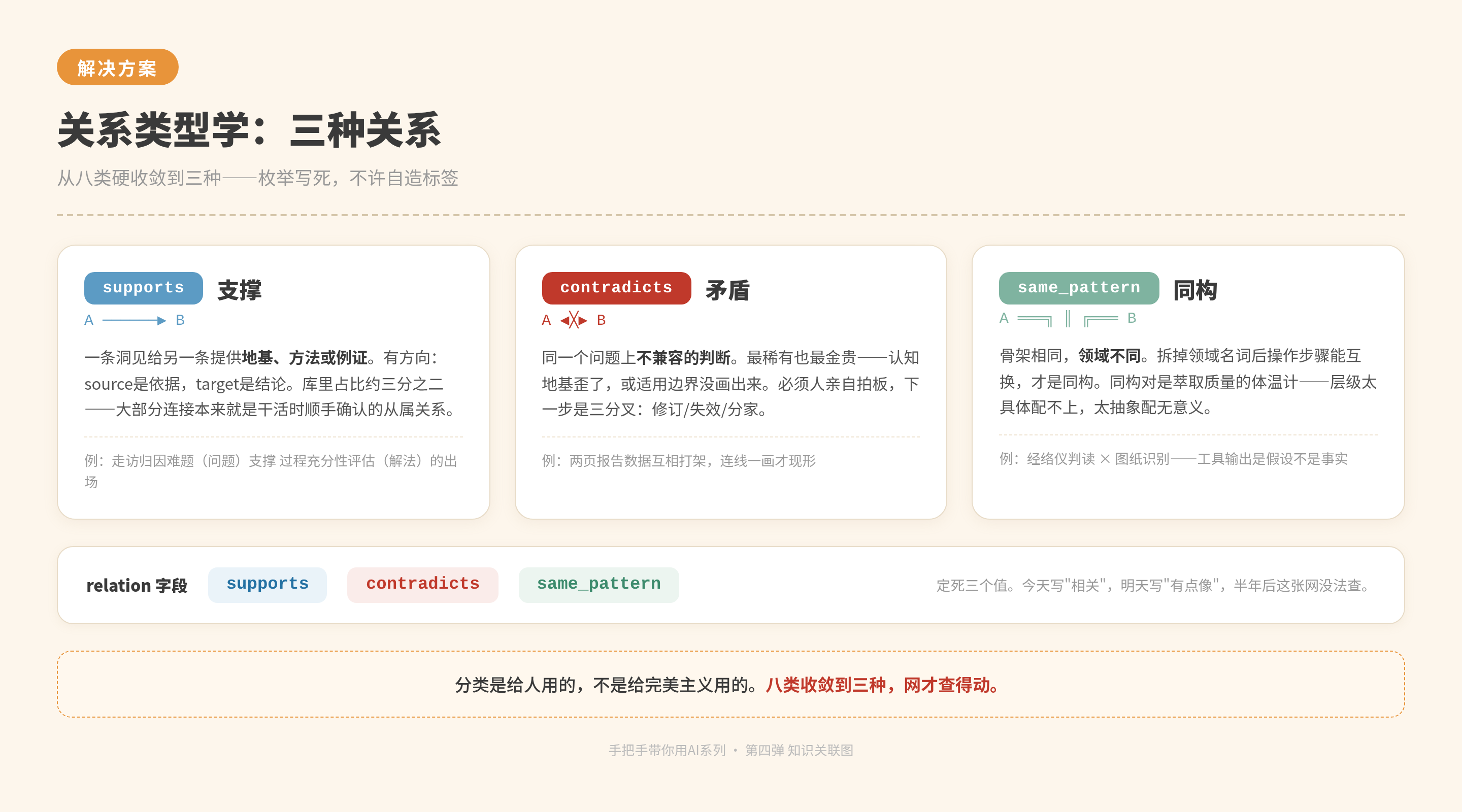Select the pink contradicts chip in the relation row
Screen dimensions: 1462x812
pos(423,585)
